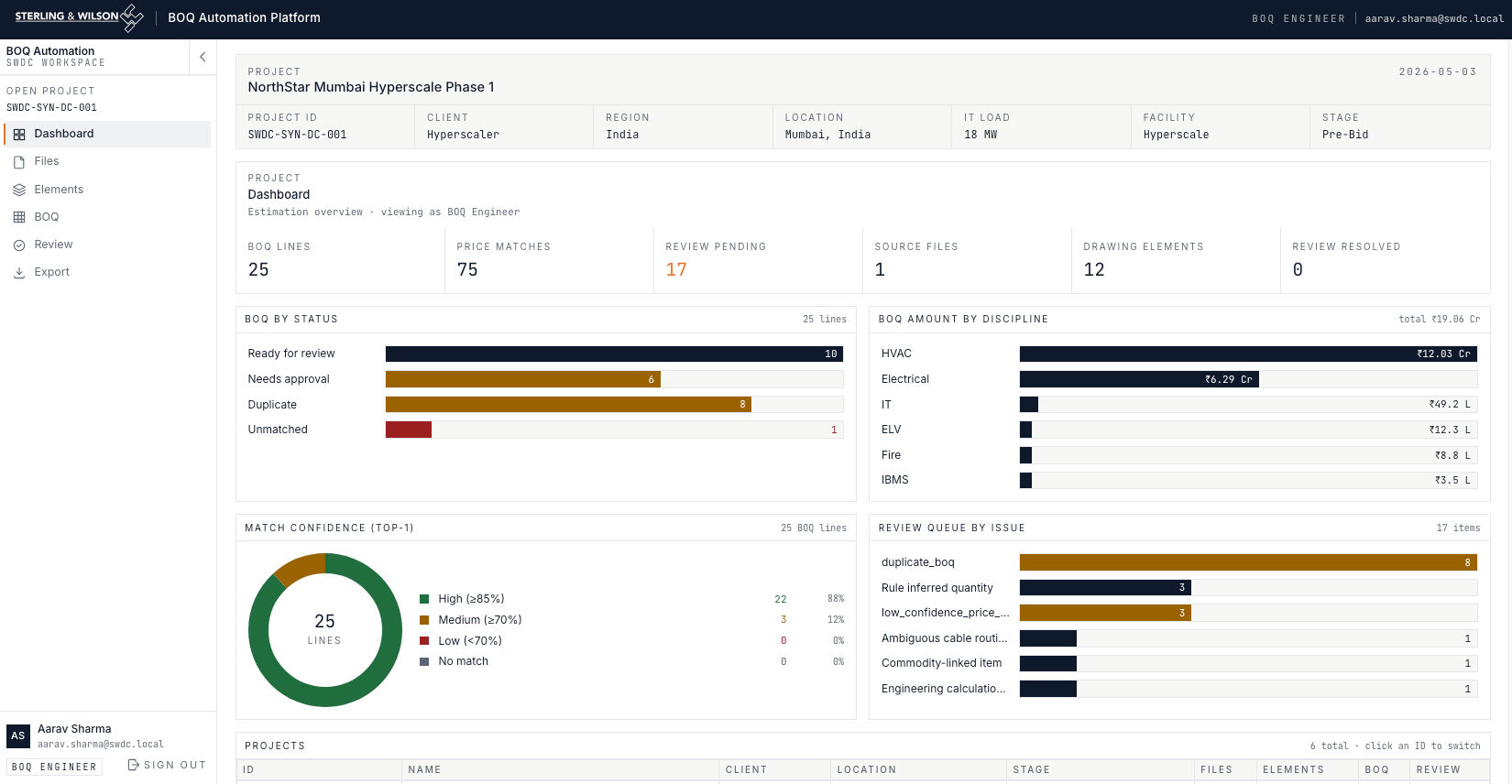Click the Commodity-linked item issue row
Screen dimensions: 1512x784
tap(1178, 663)
